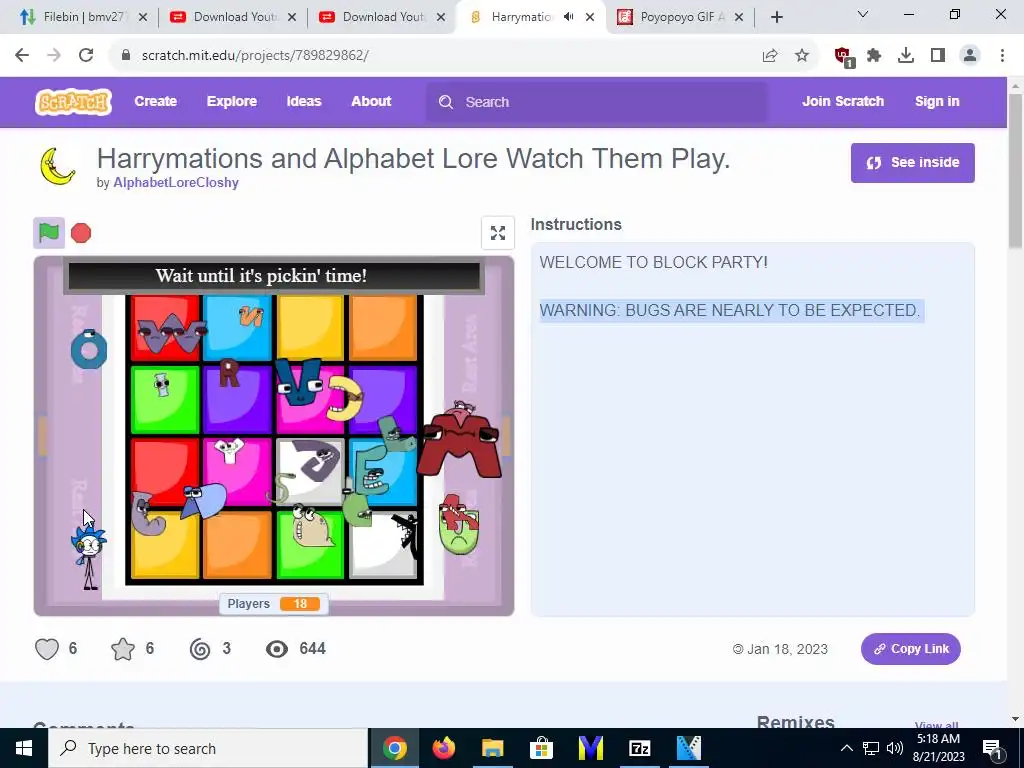The image size is (1024, 768).
Task: Click the magnifier icon in Scratch search
Action: click(446, 102)
